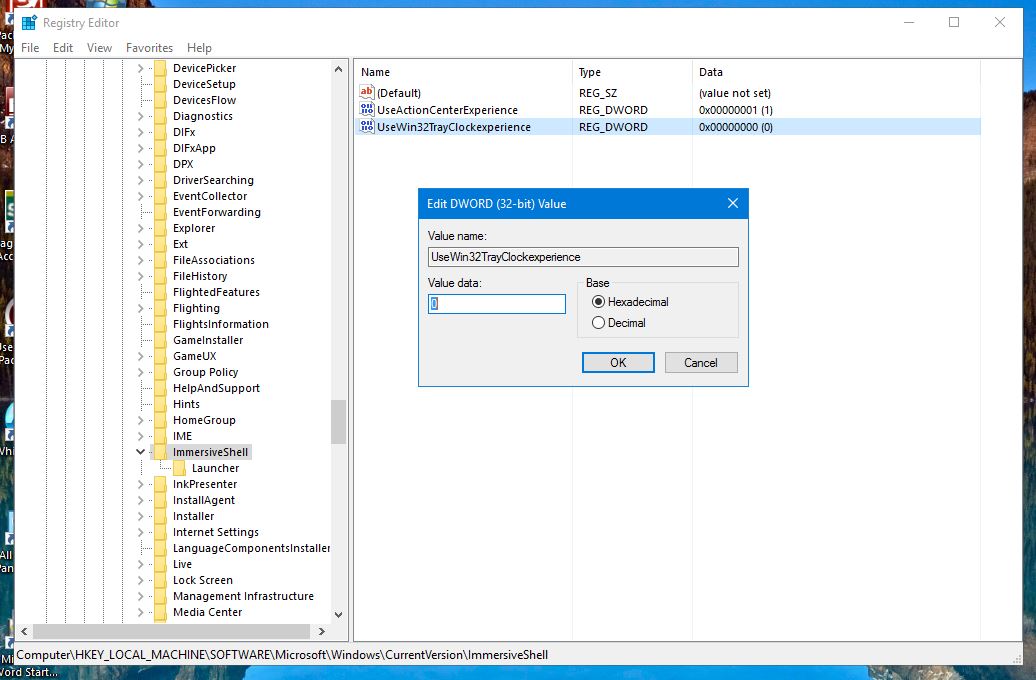Click the UseWin32TrayClockexperience DWORD icon

click(x=367, y=127)
